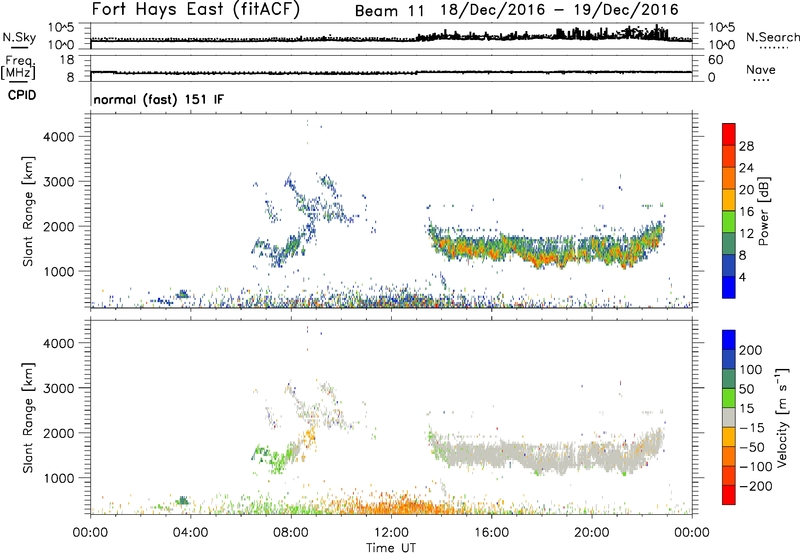Click 'Velocity [m s-1]' color bar title
This screenshot has width=800, height=554.
pos(782,418)
